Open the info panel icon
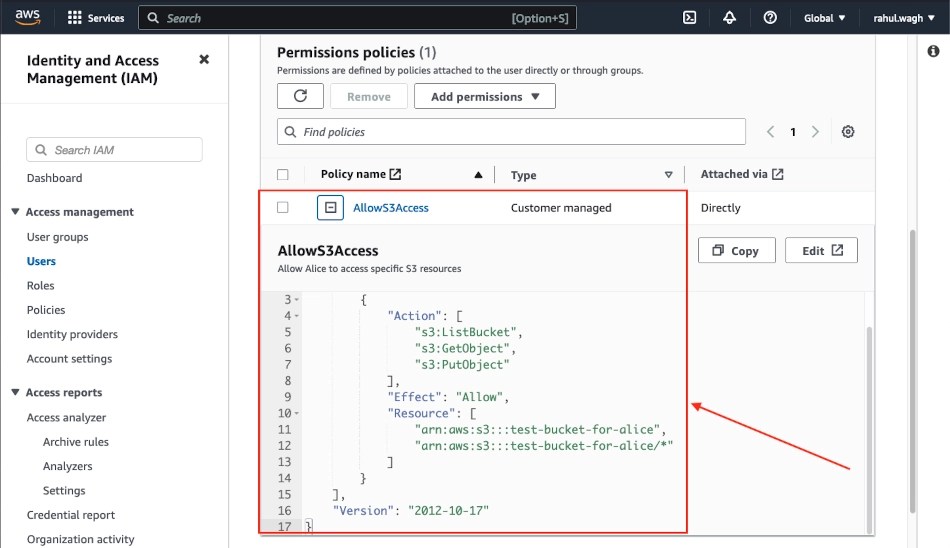This screenshot has width=950, height=548. pos(934,51)
